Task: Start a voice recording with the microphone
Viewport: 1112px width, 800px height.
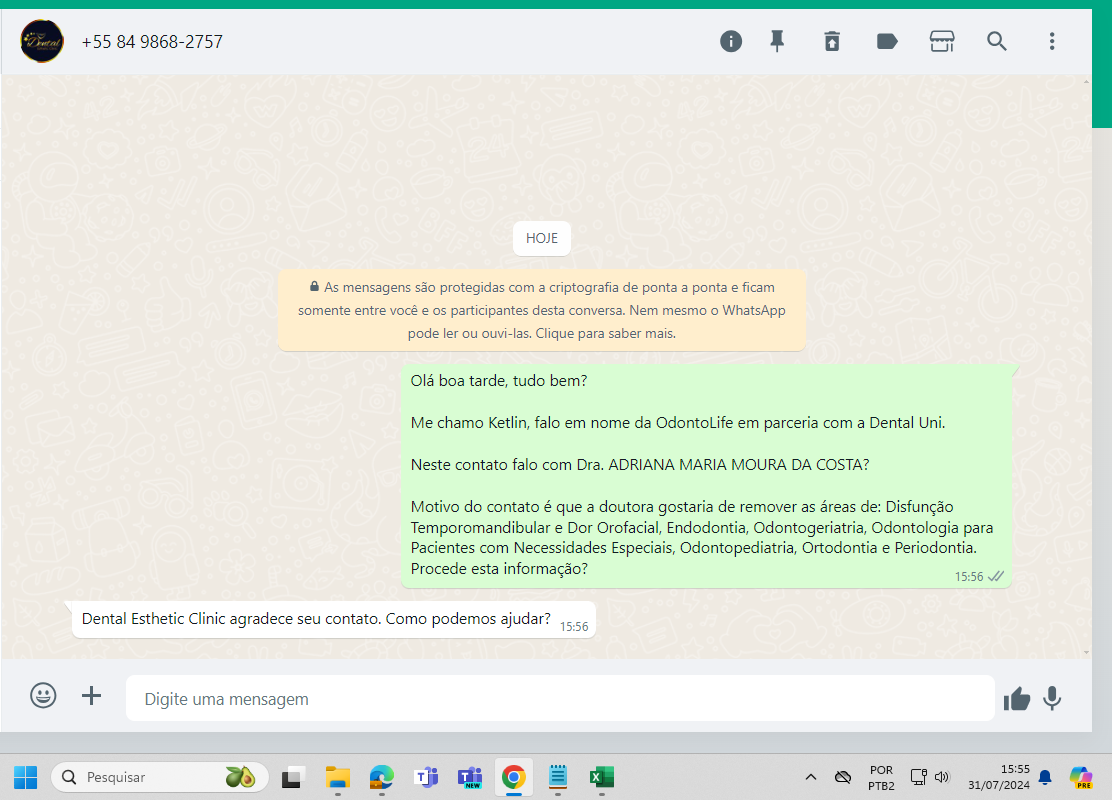Action: click(x=1052, y=699)
